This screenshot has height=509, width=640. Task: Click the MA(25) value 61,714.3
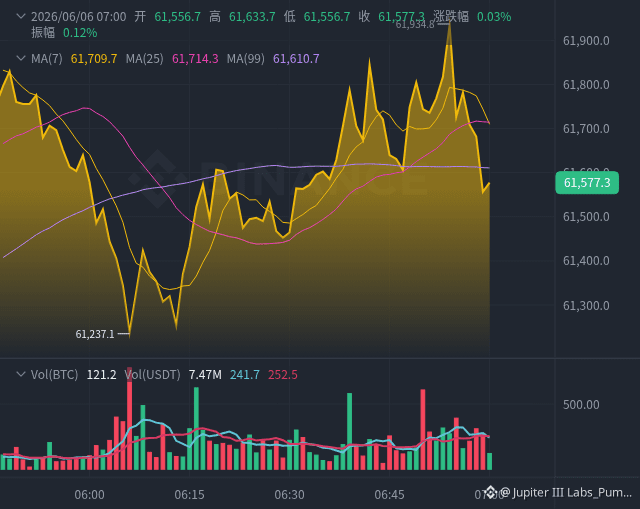click(x=195, y=59)
